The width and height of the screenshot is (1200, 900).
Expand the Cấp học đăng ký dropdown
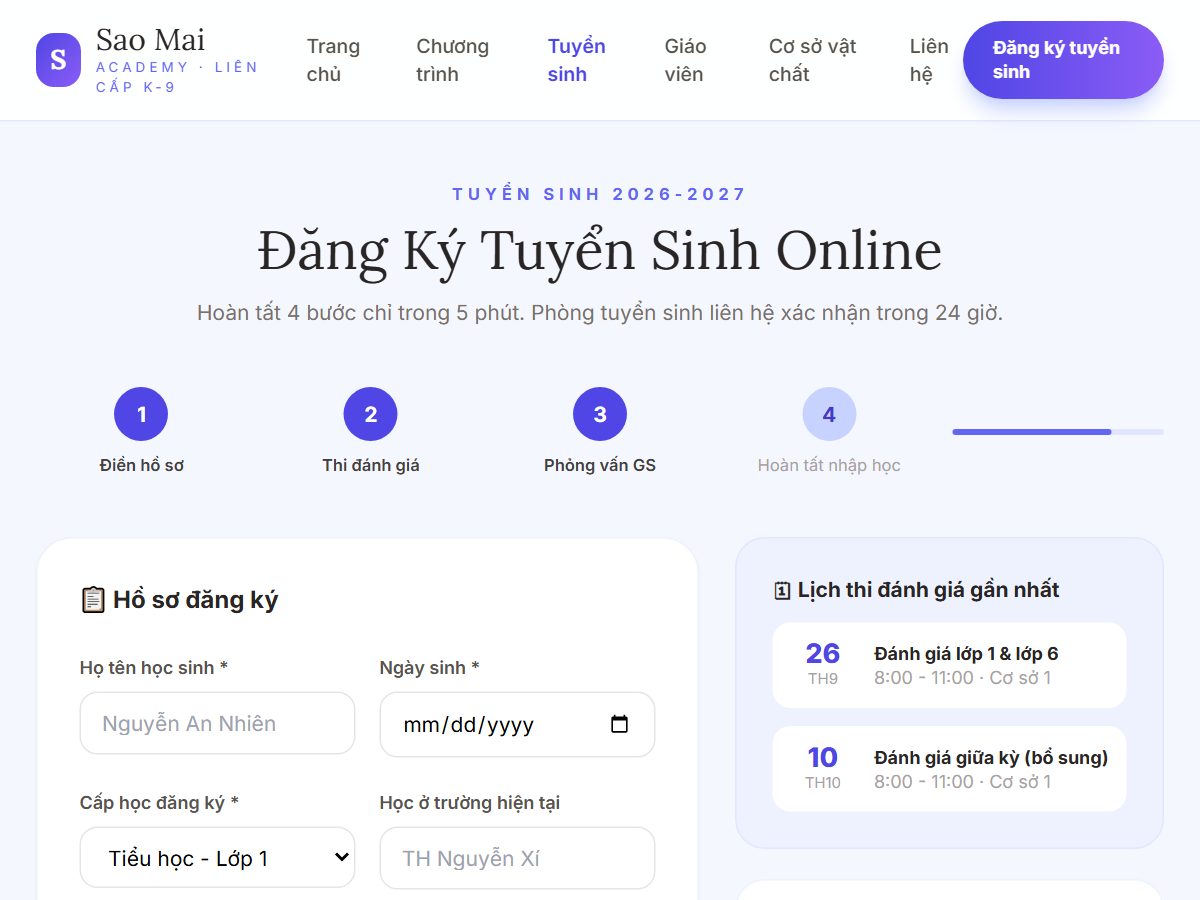coord(217,857)
